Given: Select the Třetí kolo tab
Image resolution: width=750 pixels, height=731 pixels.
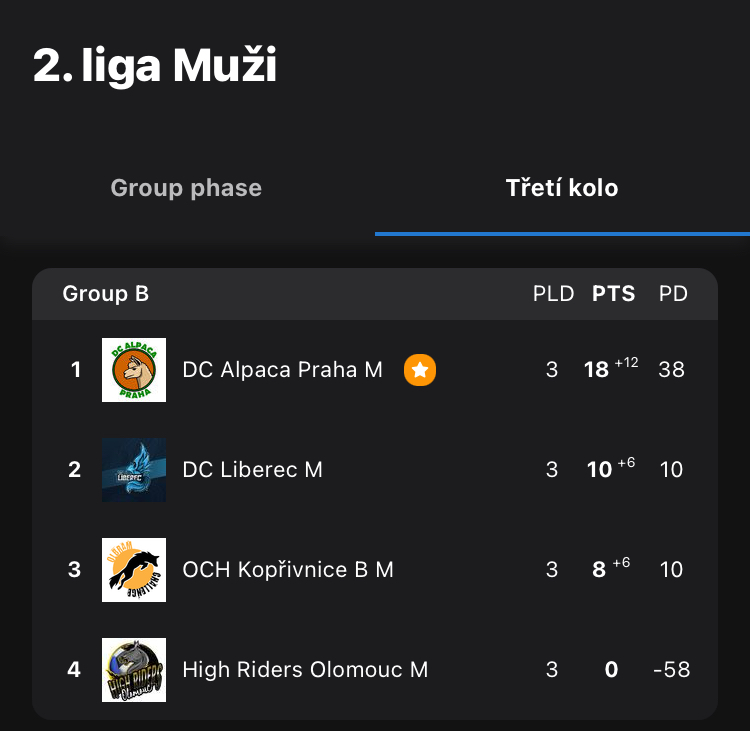Looking at the screenshot, I should coord(562,188).
